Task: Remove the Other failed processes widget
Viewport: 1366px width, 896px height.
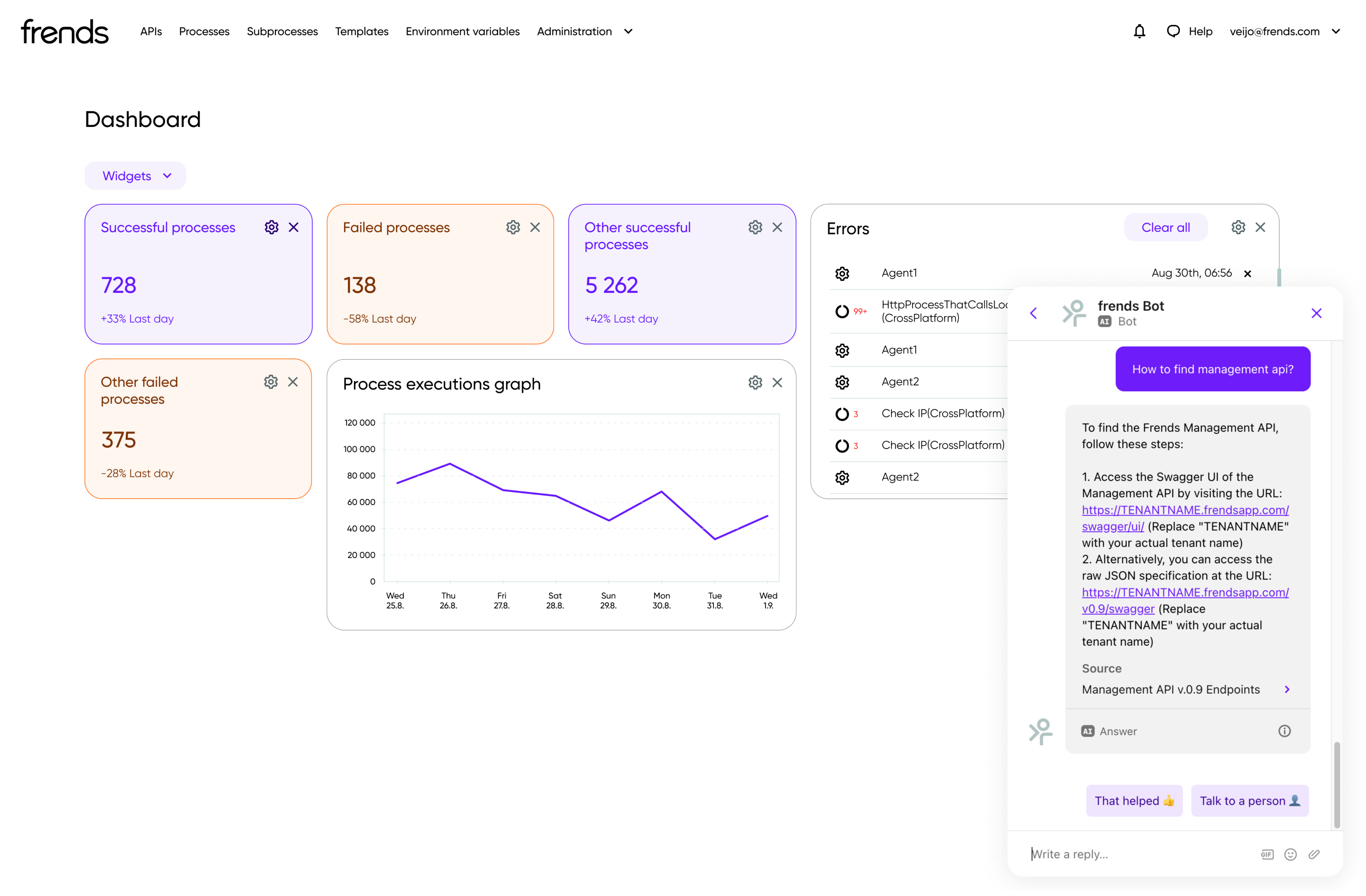Action: 293,382
